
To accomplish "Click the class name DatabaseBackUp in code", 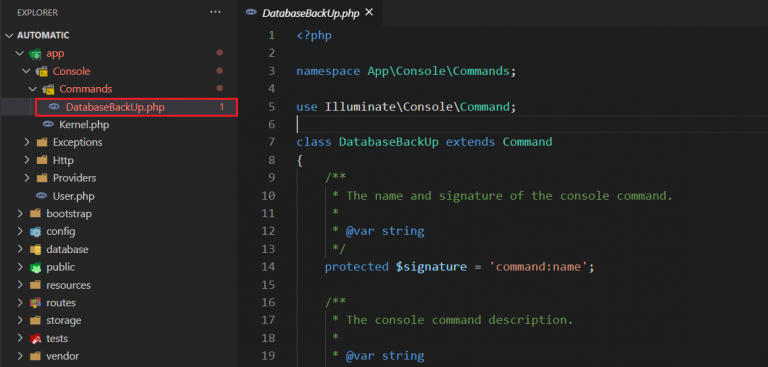I will (389, 142).
